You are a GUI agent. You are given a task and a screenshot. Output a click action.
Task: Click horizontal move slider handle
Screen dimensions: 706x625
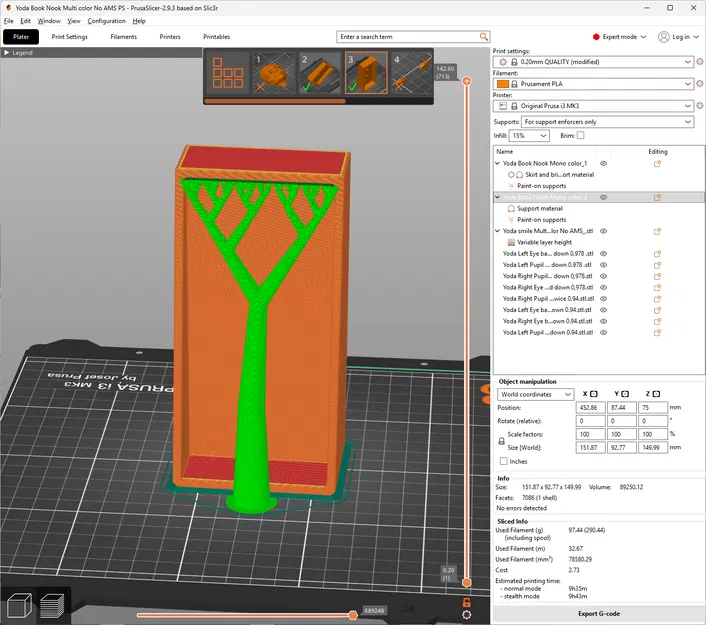pos(353,615)
